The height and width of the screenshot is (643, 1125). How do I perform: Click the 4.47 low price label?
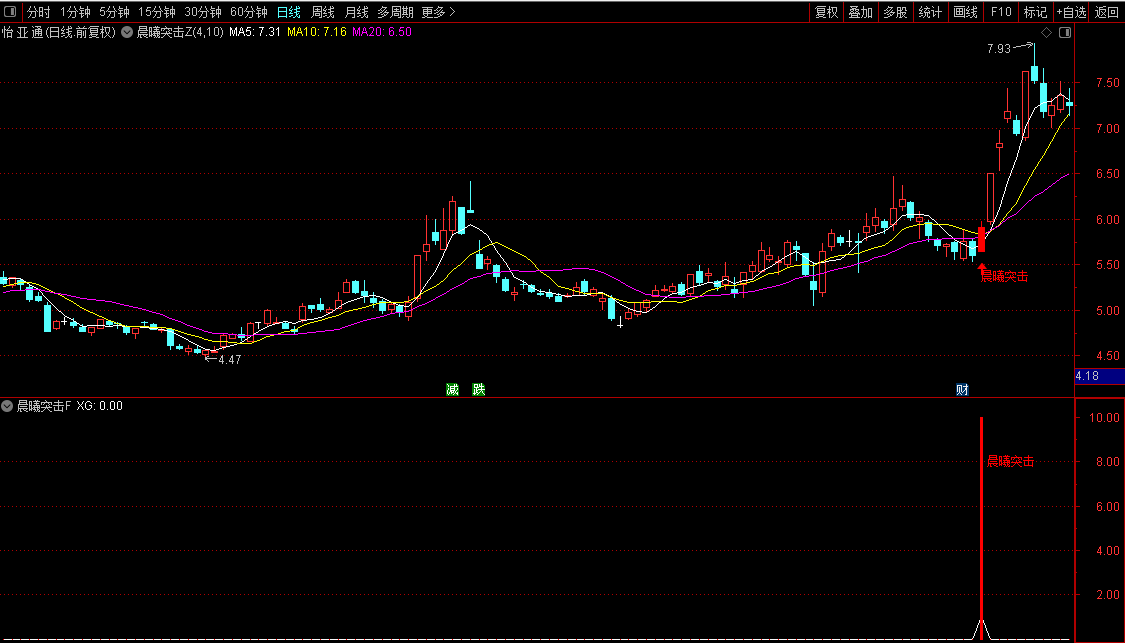tap(230, 360)
